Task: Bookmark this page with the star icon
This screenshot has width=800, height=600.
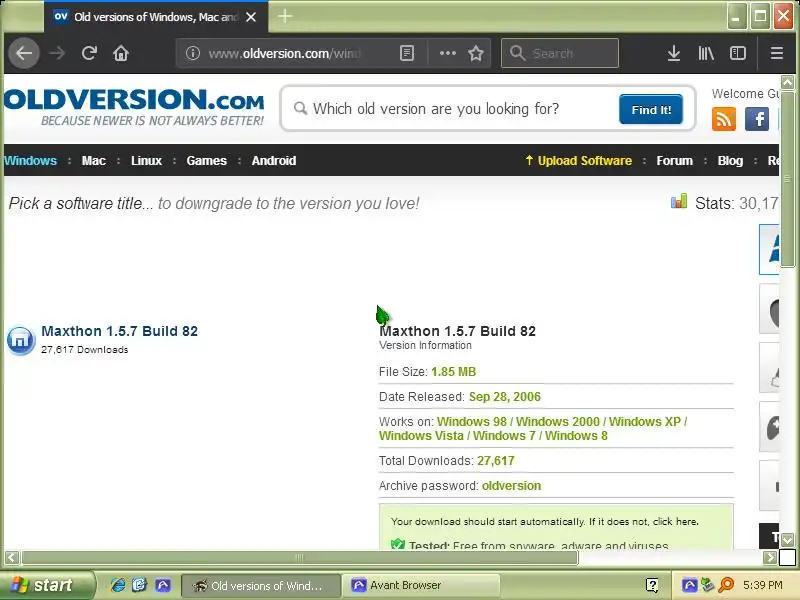Action: click(x=476, y=53)
